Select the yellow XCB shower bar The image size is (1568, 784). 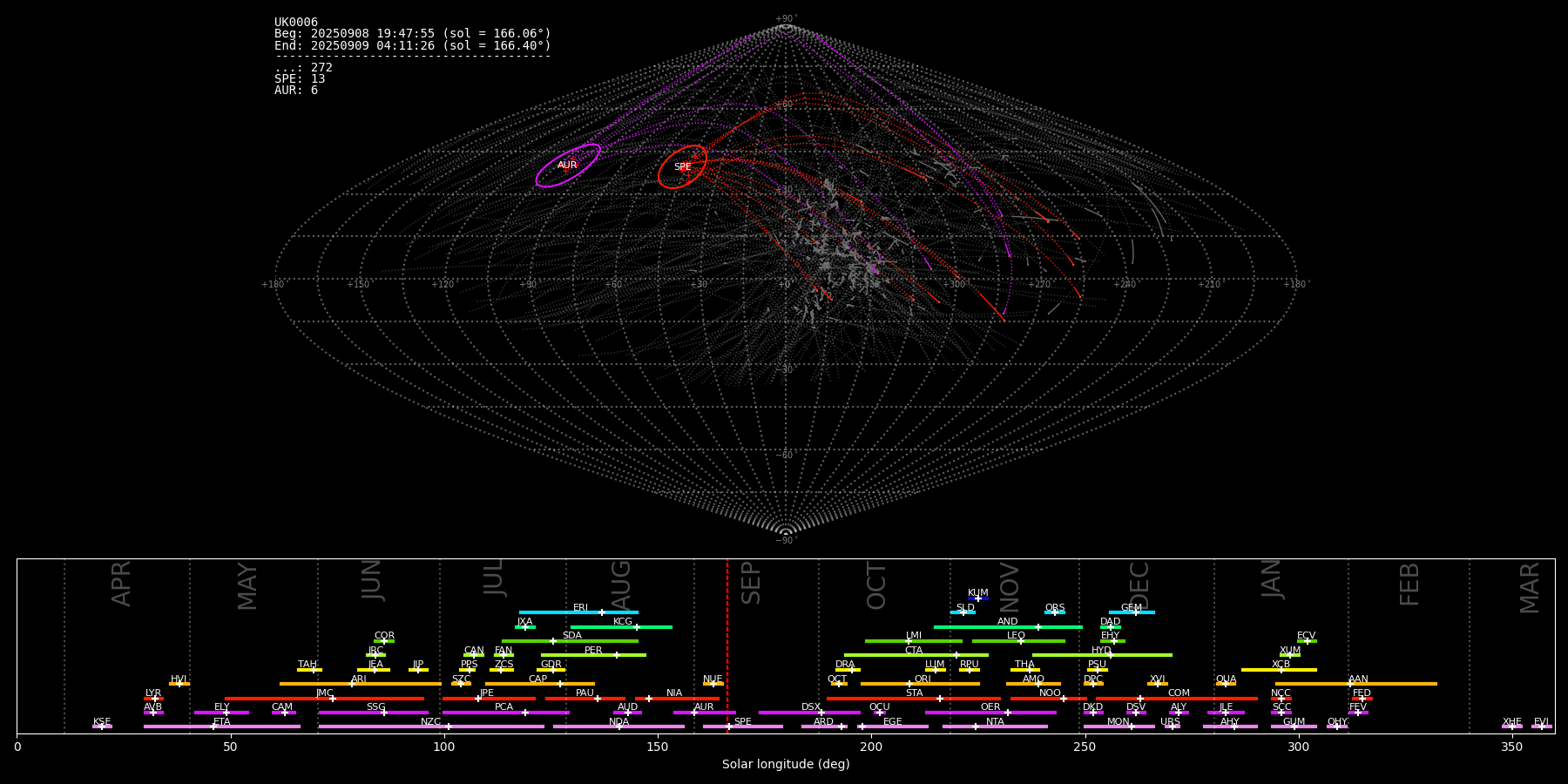point(1279,670)
